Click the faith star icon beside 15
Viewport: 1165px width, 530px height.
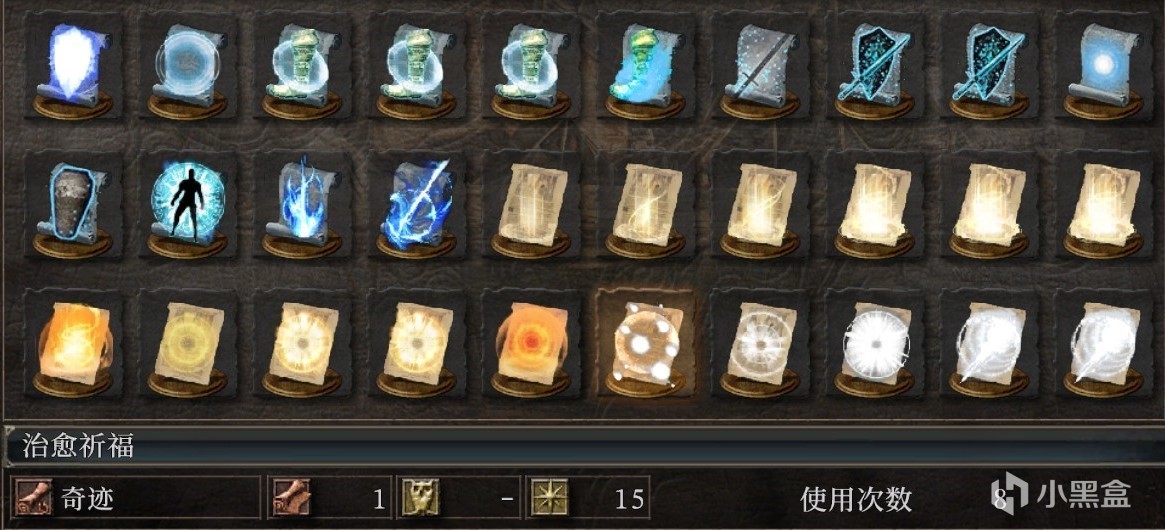(549, 498)
